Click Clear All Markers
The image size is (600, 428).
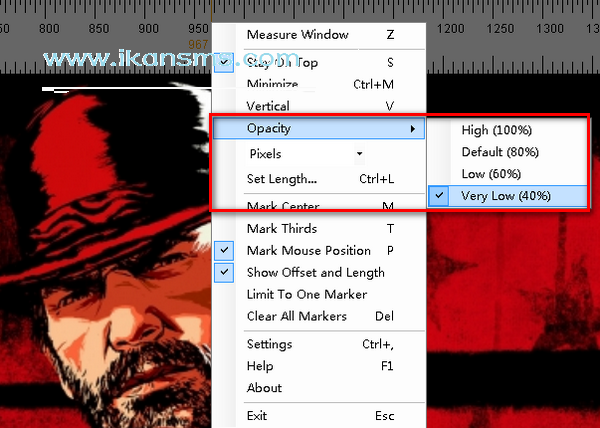[296, 316]
